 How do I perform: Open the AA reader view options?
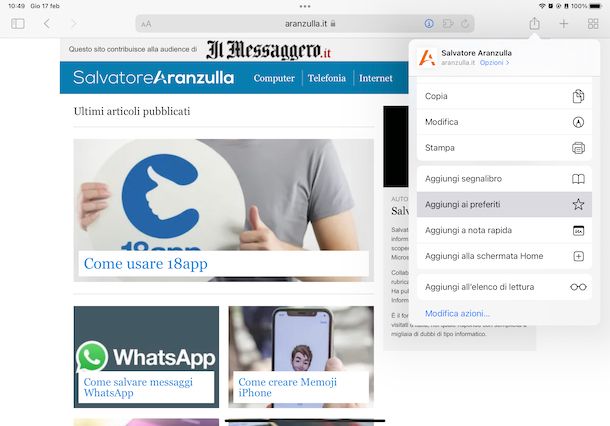146,24
